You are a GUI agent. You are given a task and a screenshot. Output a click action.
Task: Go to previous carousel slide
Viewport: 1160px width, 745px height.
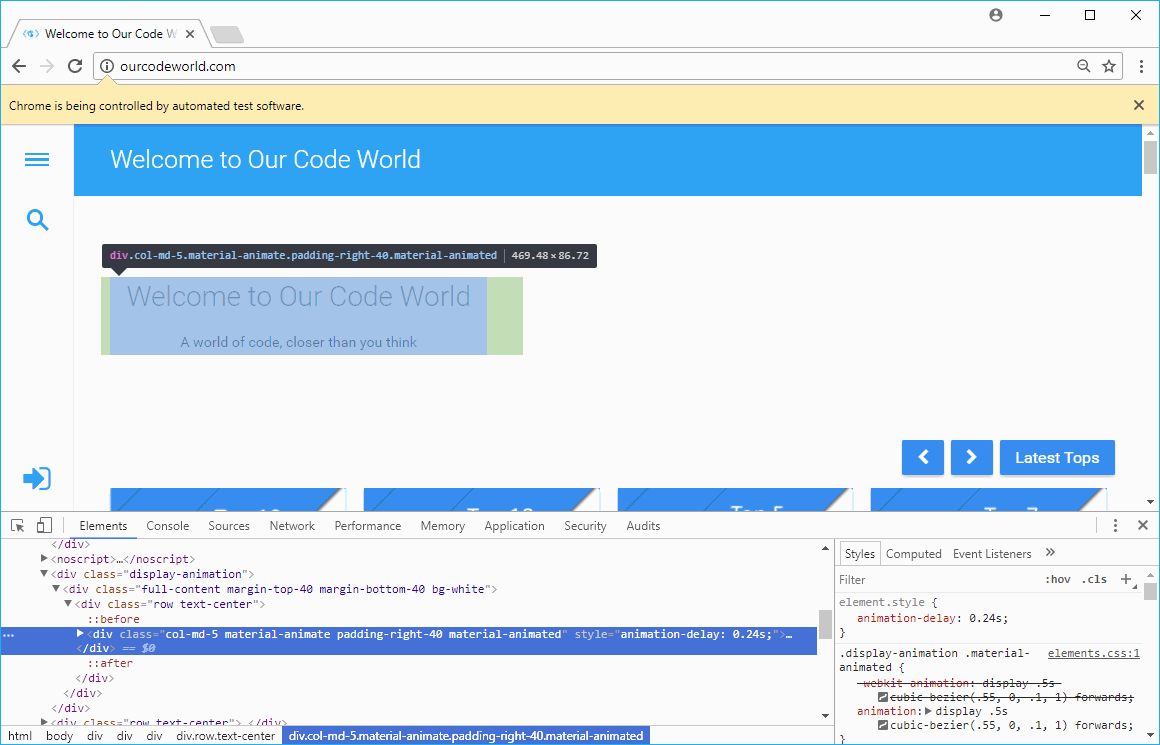tap(923, 457)
